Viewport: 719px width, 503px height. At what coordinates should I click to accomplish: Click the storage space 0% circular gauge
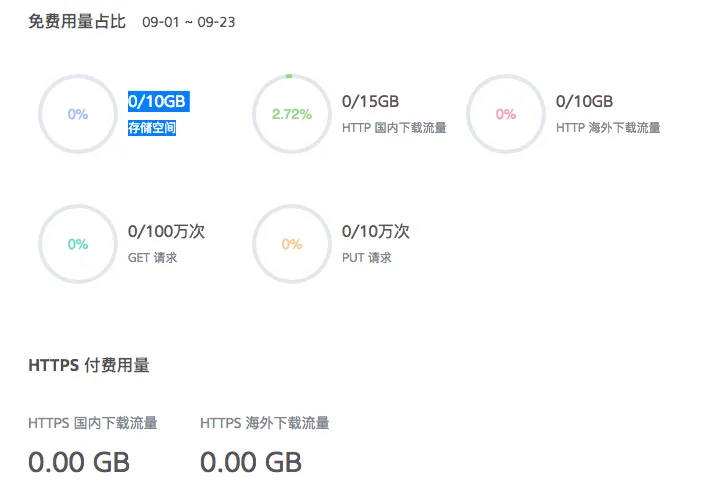pyautogui.click(x=78, y=114)
